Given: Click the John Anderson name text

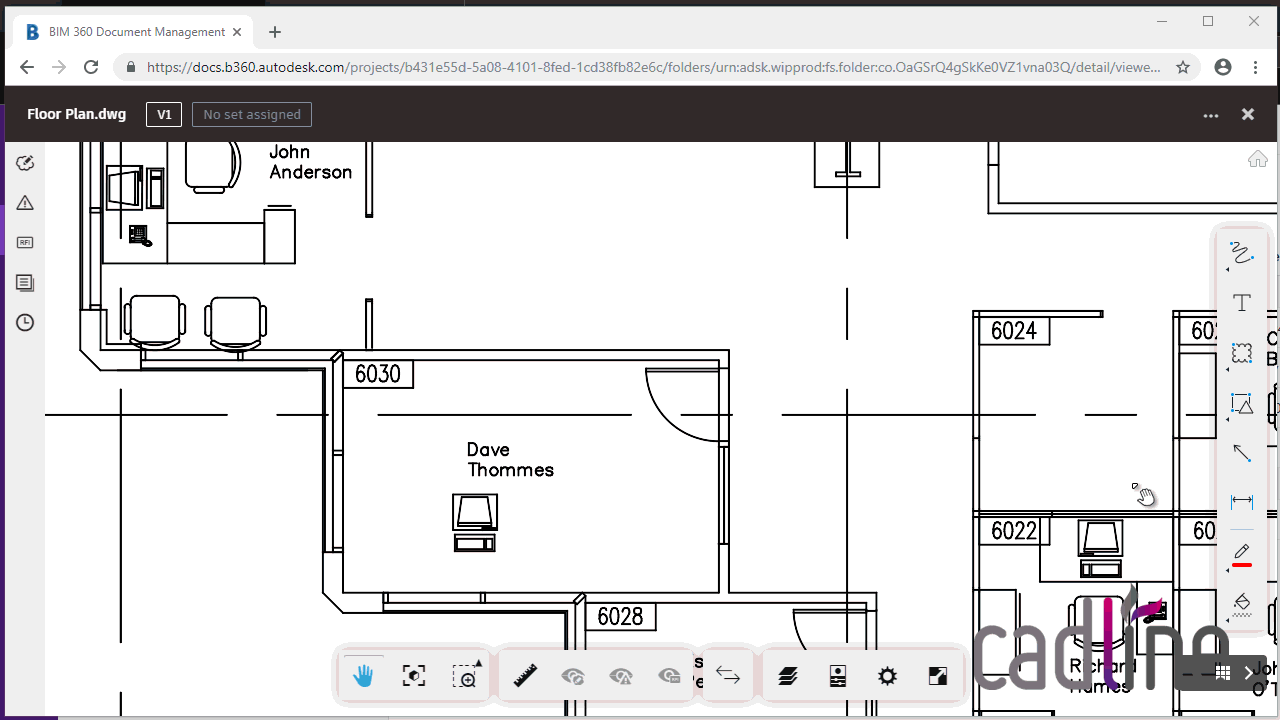Looking at the screenshot, I should [x=311, y=162].
